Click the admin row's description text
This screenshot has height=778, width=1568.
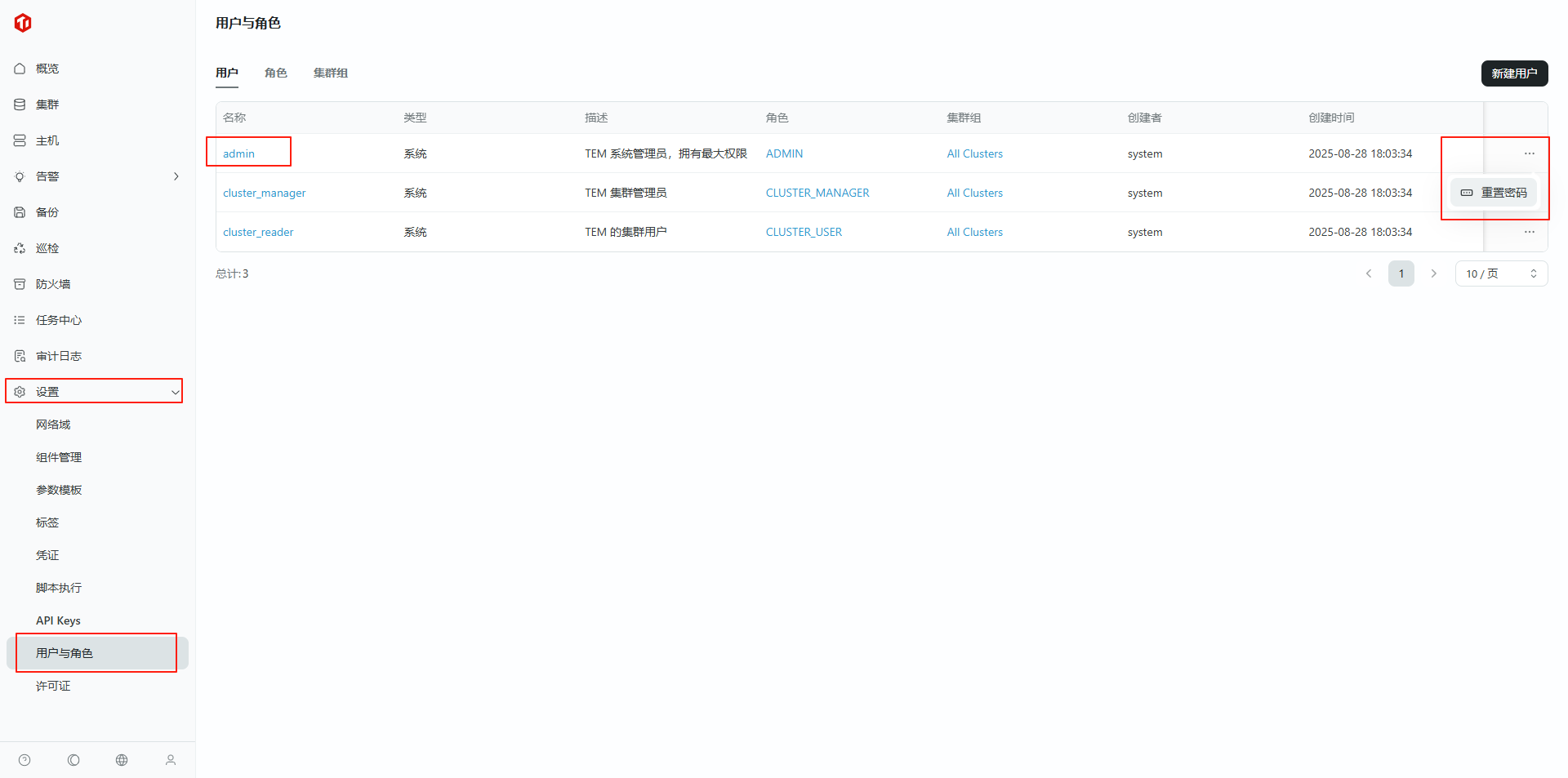[x=666, y=153]
